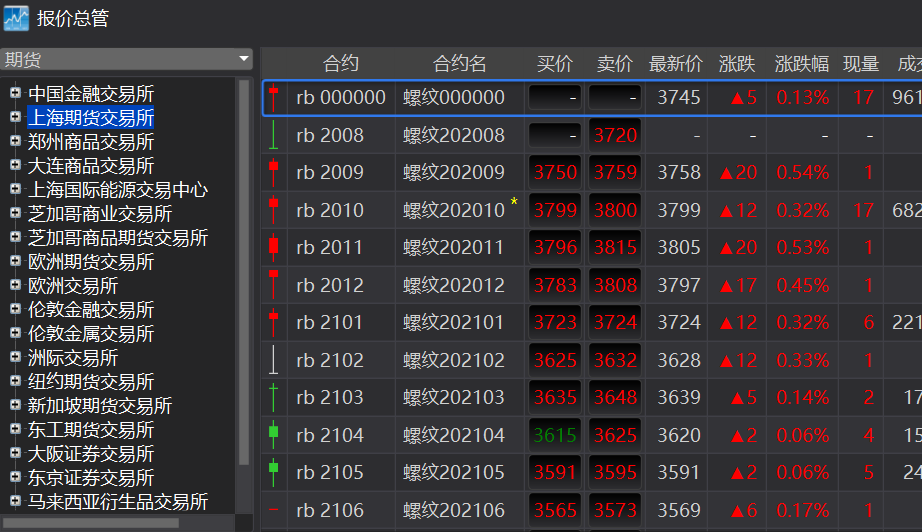Screen dimensions: 922x532
Task: Click candlestick icon for rb 2102
Action: pyautogui.click(x=273, y=360)
